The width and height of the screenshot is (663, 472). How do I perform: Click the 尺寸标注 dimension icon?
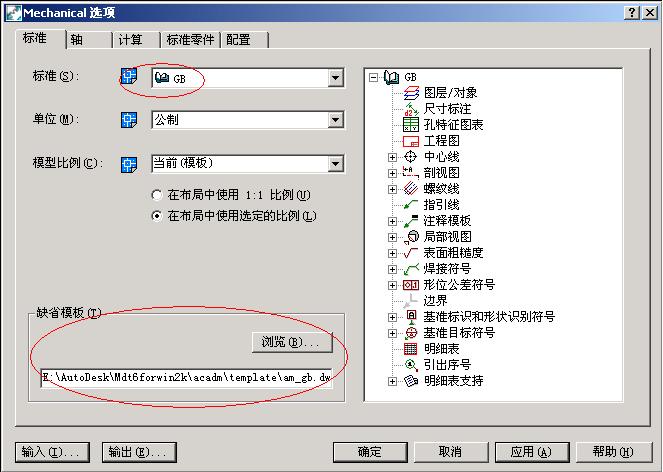411,109
